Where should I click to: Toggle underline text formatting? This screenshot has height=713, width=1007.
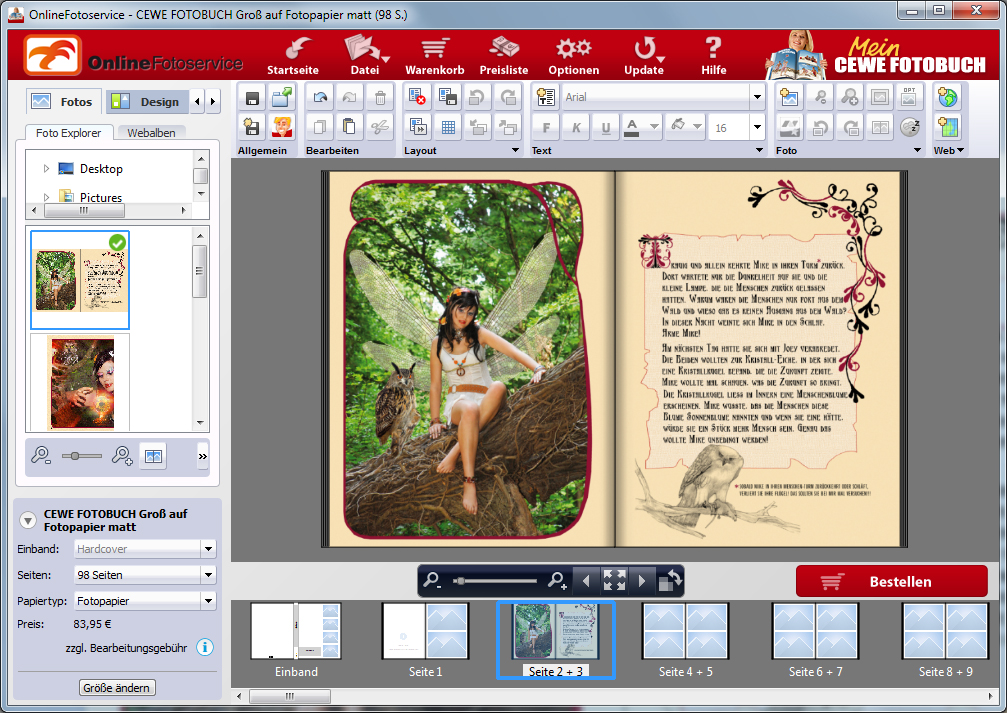pos(605,127)
